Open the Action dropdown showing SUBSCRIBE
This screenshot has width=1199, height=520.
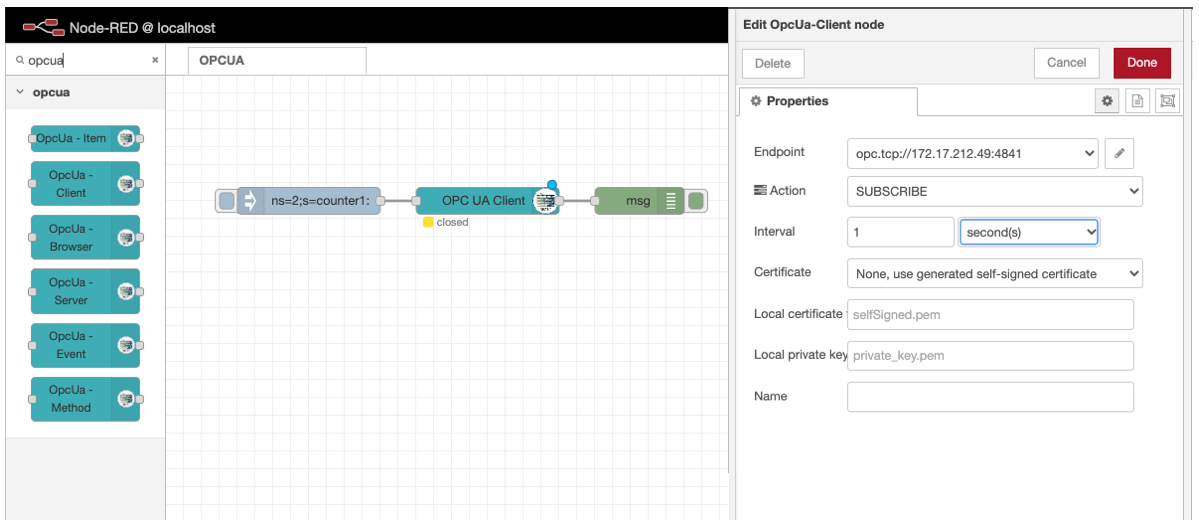994,191
